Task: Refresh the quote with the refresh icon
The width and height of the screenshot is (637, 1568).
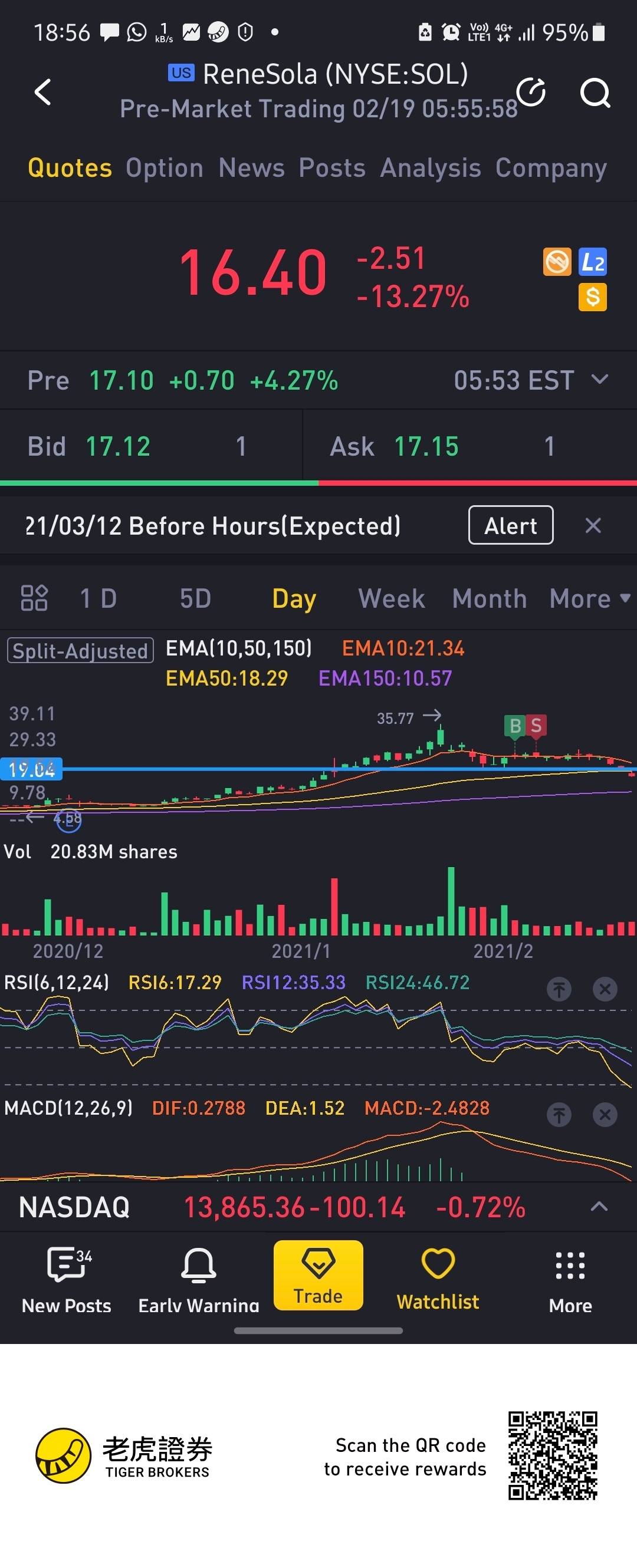Action: pyautogui.click(x=531, y=92)
